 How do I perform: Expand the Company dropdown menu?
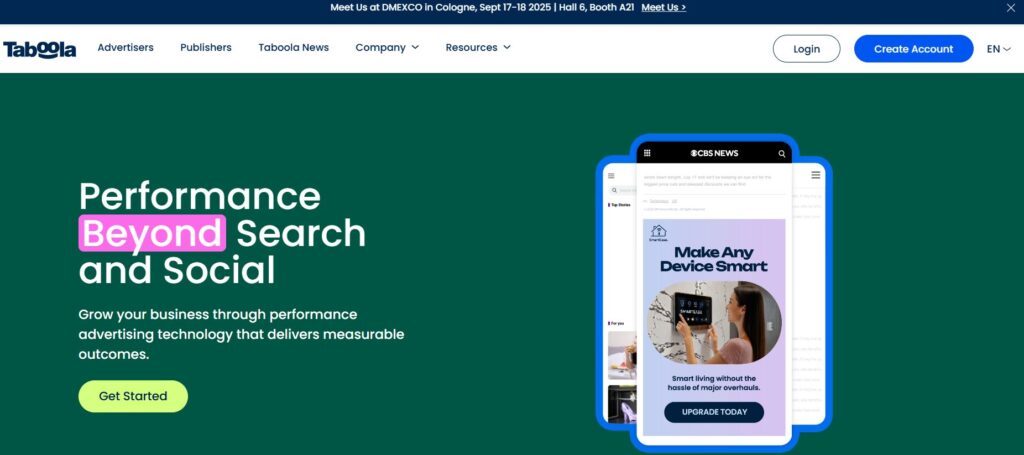click(x=387, y=48)
